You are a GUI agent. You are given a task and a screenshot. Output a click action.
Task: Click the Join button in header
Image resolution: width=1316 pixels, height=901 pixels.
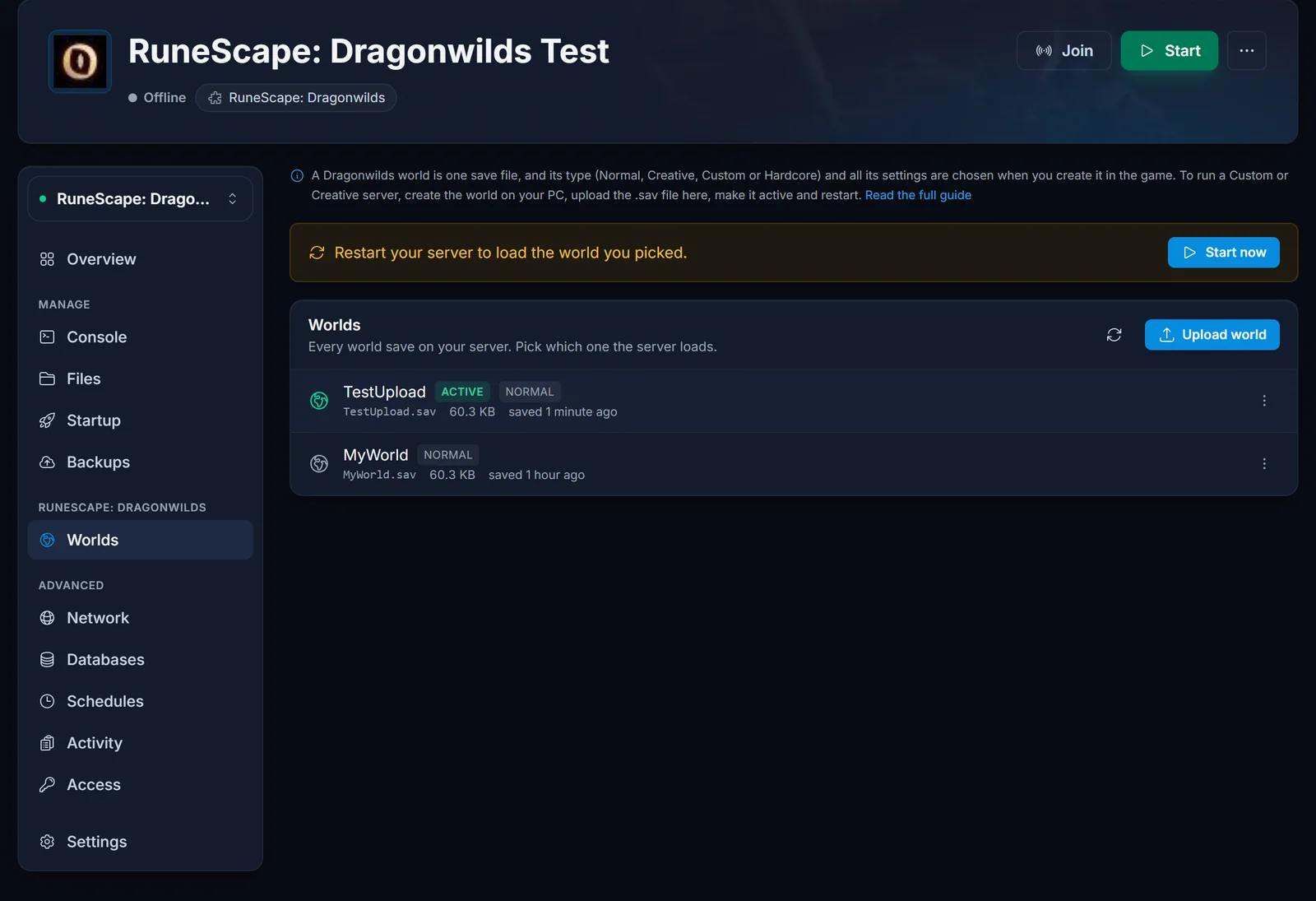(1063, 51)
